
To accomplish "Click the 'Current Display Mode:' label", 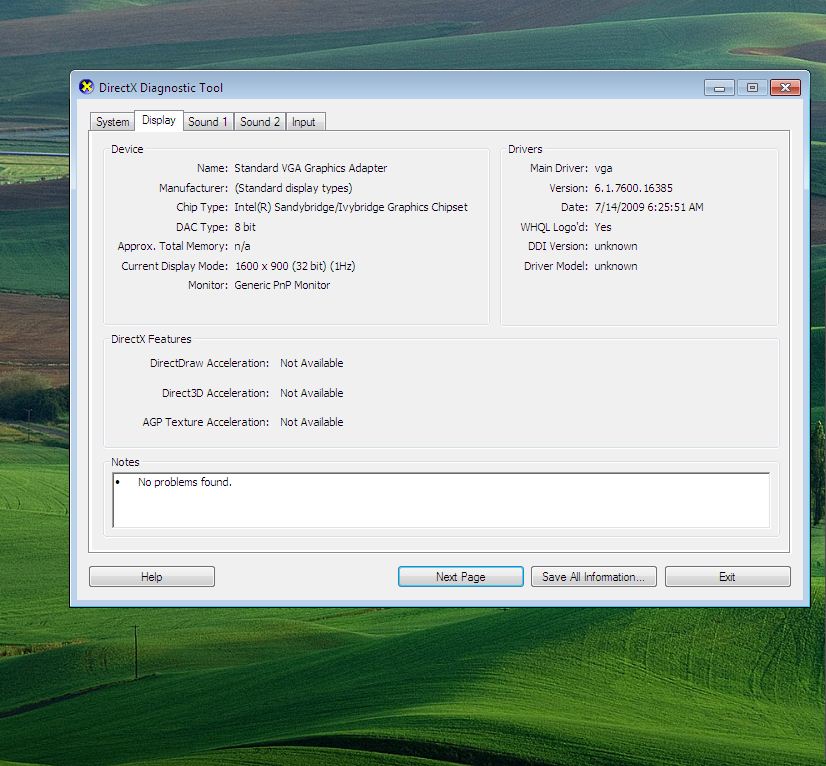I will tap(174, 266).
